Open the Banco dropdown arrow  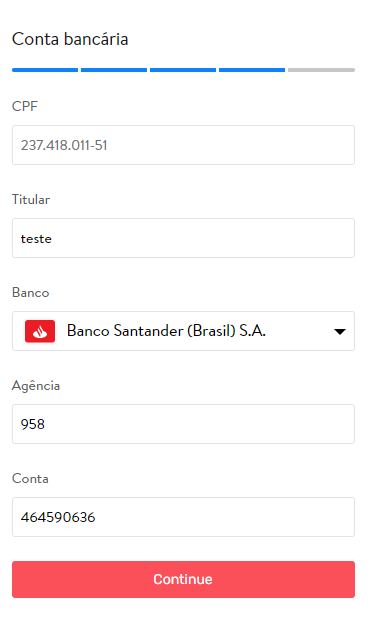pyautogui.click(x=340, y=332)
